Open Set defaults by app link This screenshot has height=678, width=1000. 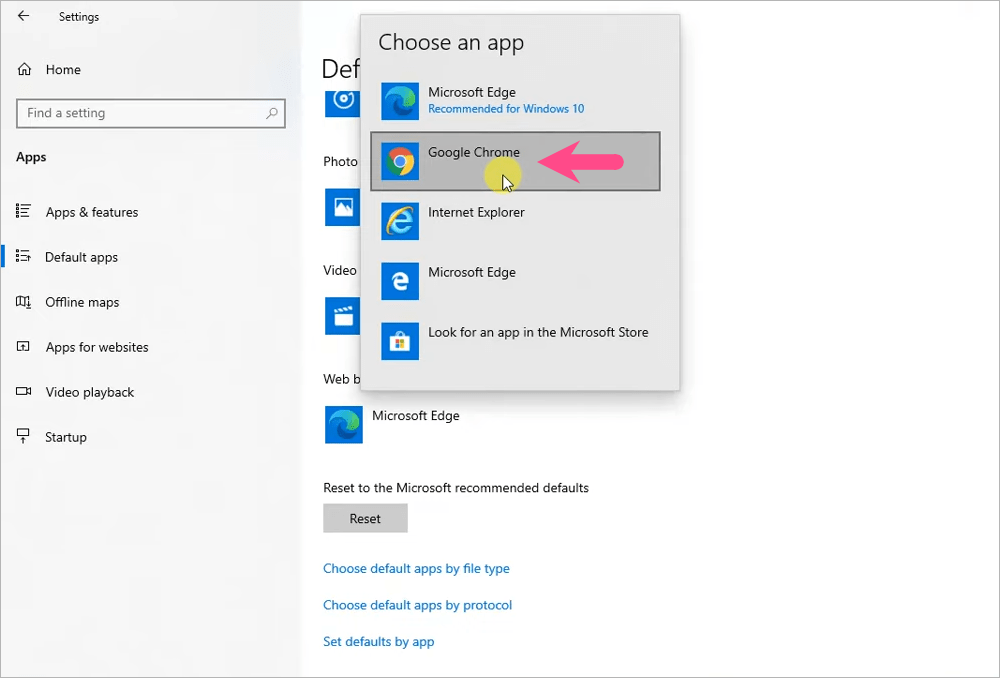click(x=378, y=642)
